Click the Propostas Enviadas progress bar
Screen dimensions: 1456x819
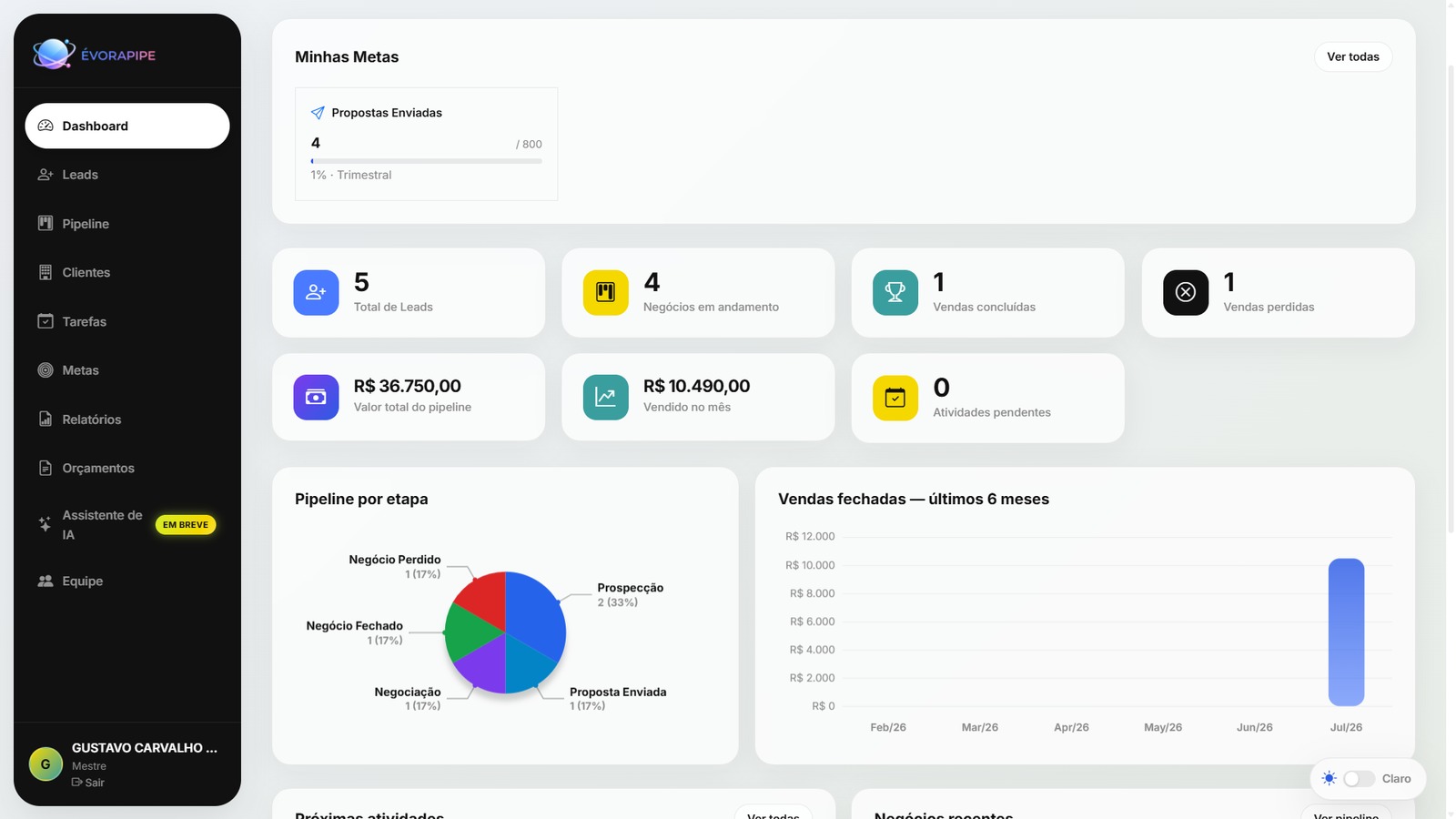point(426,161)
